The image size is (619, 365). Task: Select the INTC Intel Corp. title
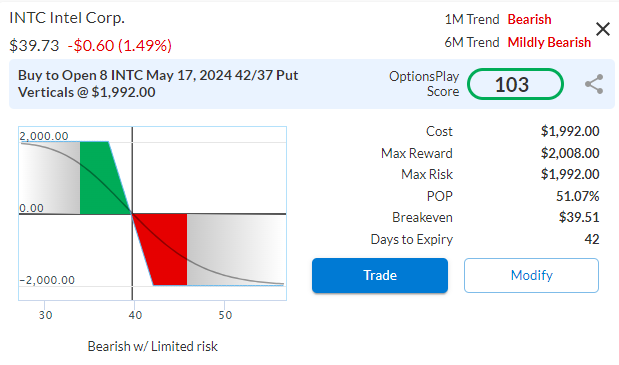point(67,18)
